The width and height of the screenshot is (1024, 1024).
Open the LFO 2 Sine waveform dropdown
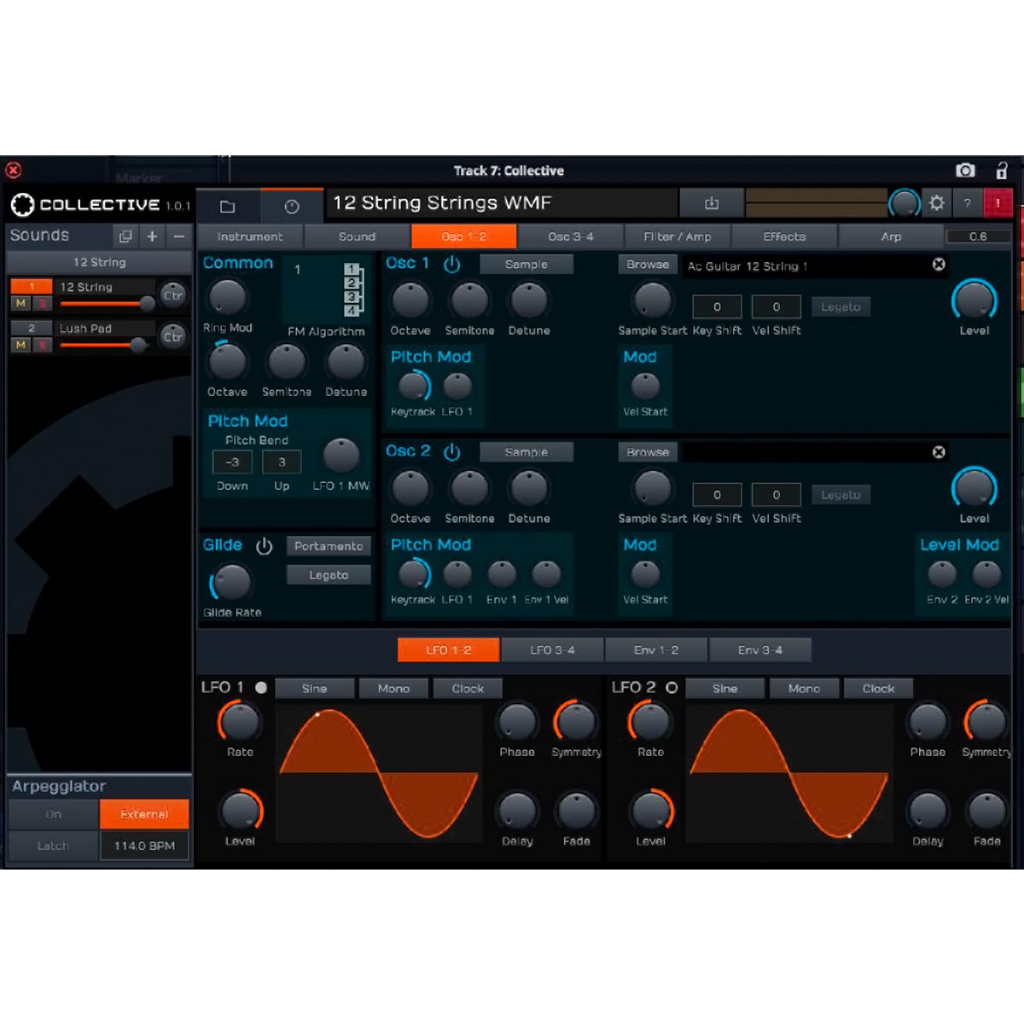click(725, 688)
